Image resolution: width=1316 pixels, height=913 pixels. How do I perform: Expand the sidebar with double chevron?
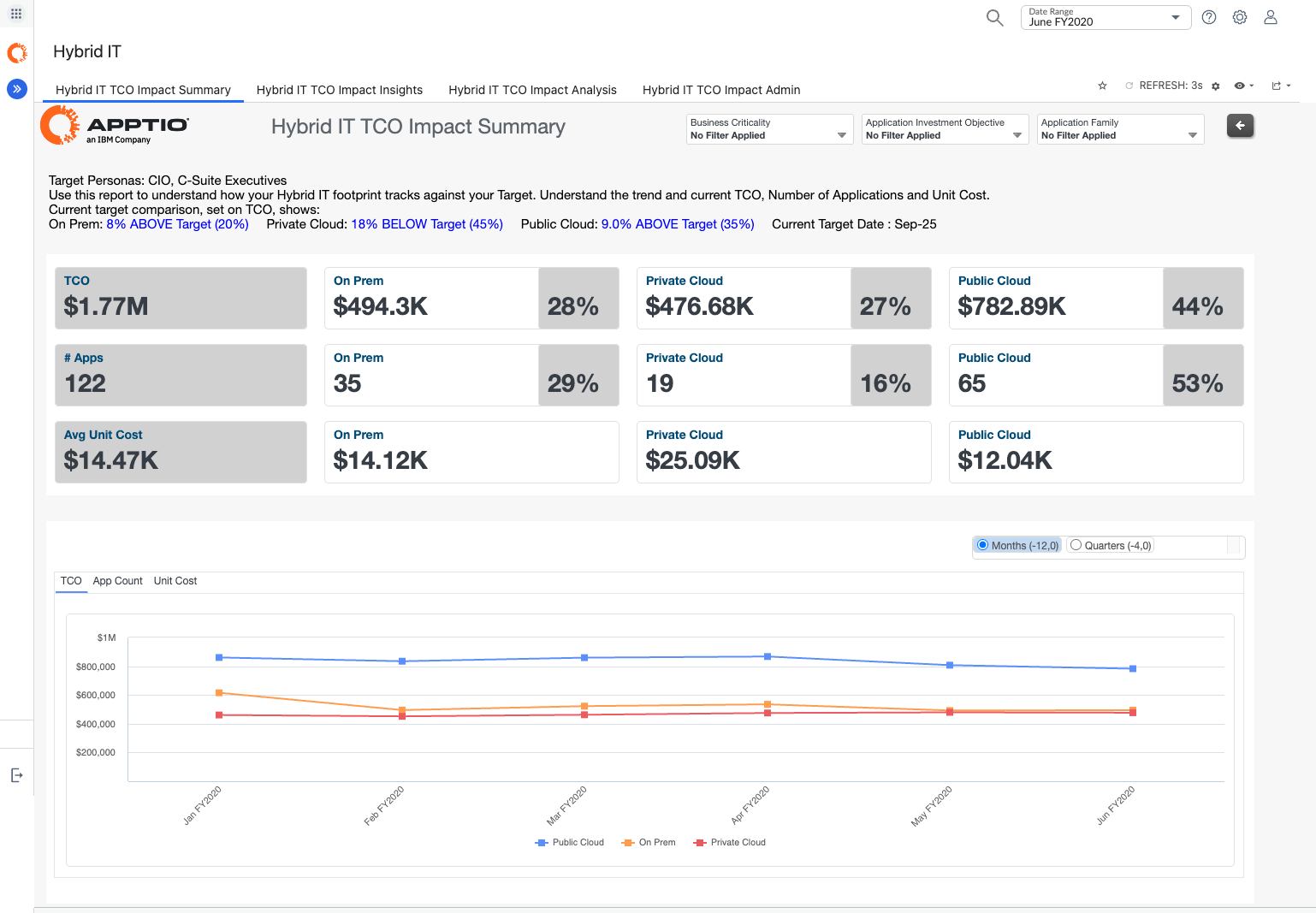tap(16, 88)
